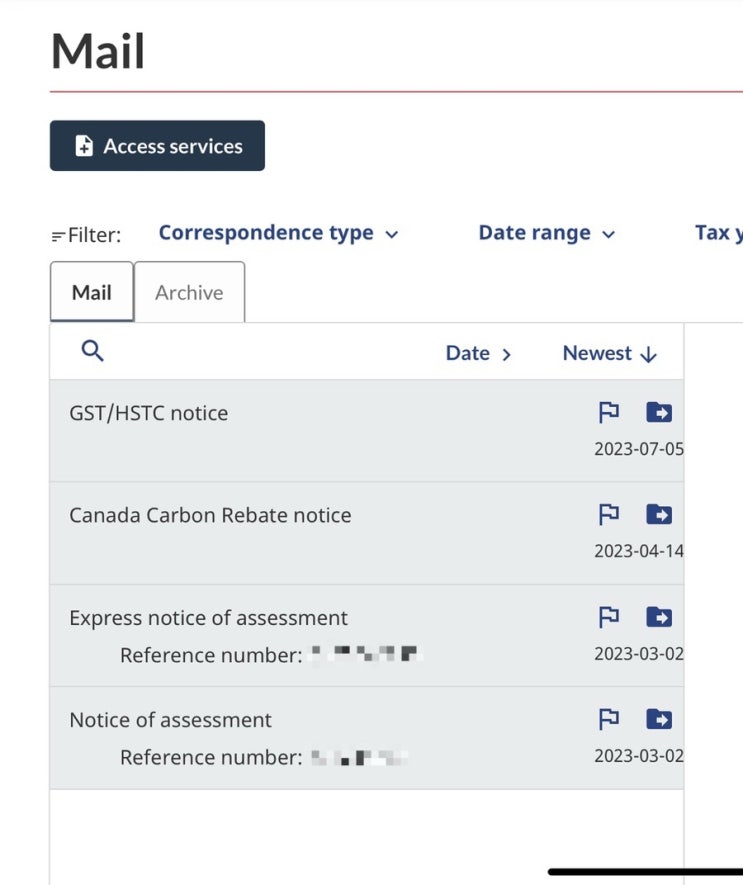
Task: Archive the Express notice of assessment
Action: click(659, 617)
